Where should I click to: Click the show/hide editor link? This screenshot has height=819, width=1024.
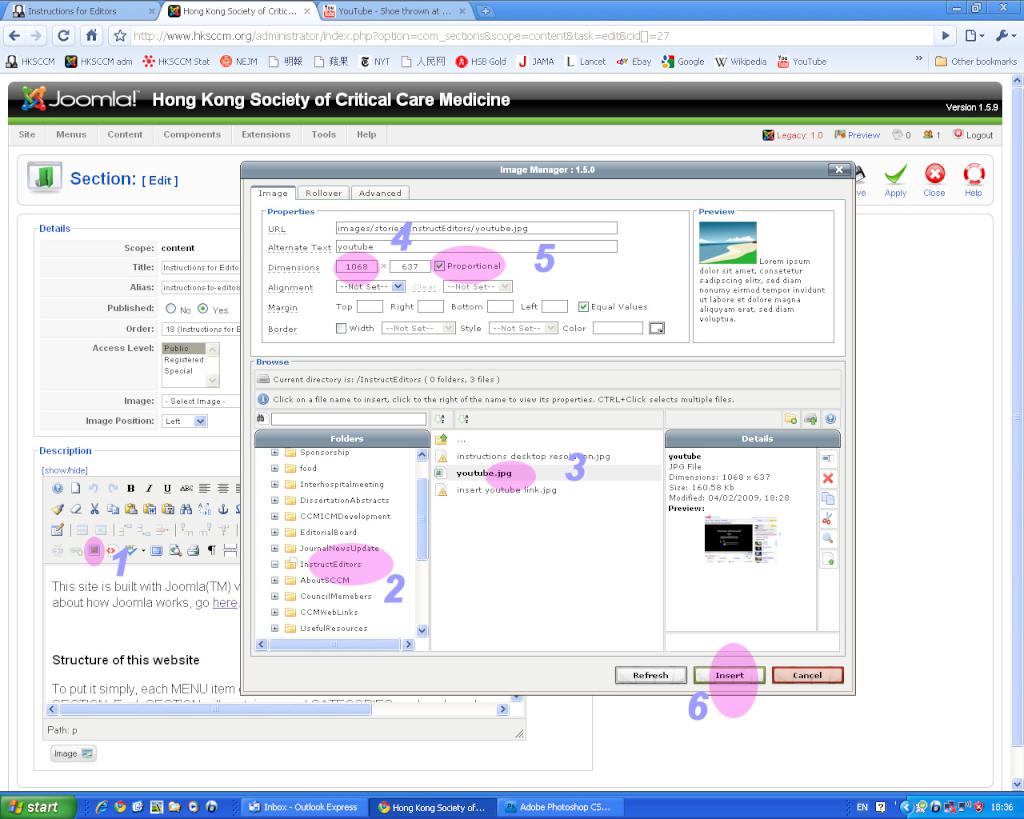click(x=65, y=470)
